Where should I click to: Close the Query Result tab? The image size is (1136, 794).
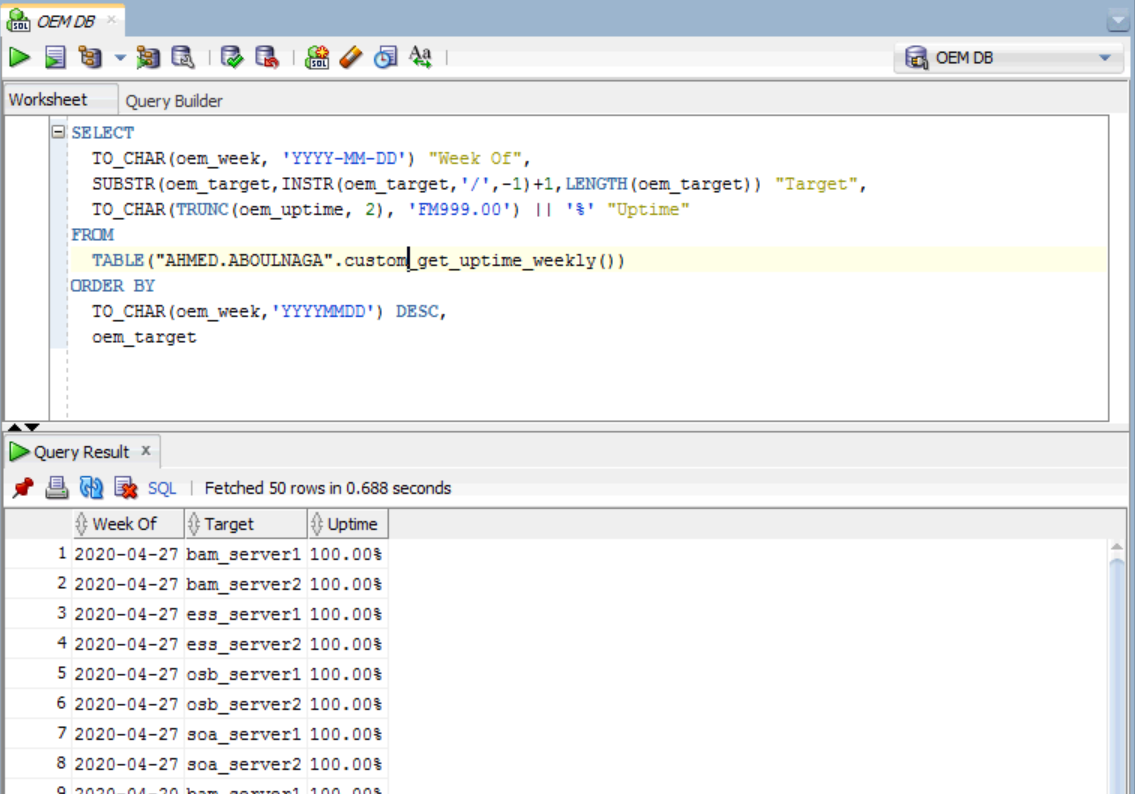coord(145,451)
